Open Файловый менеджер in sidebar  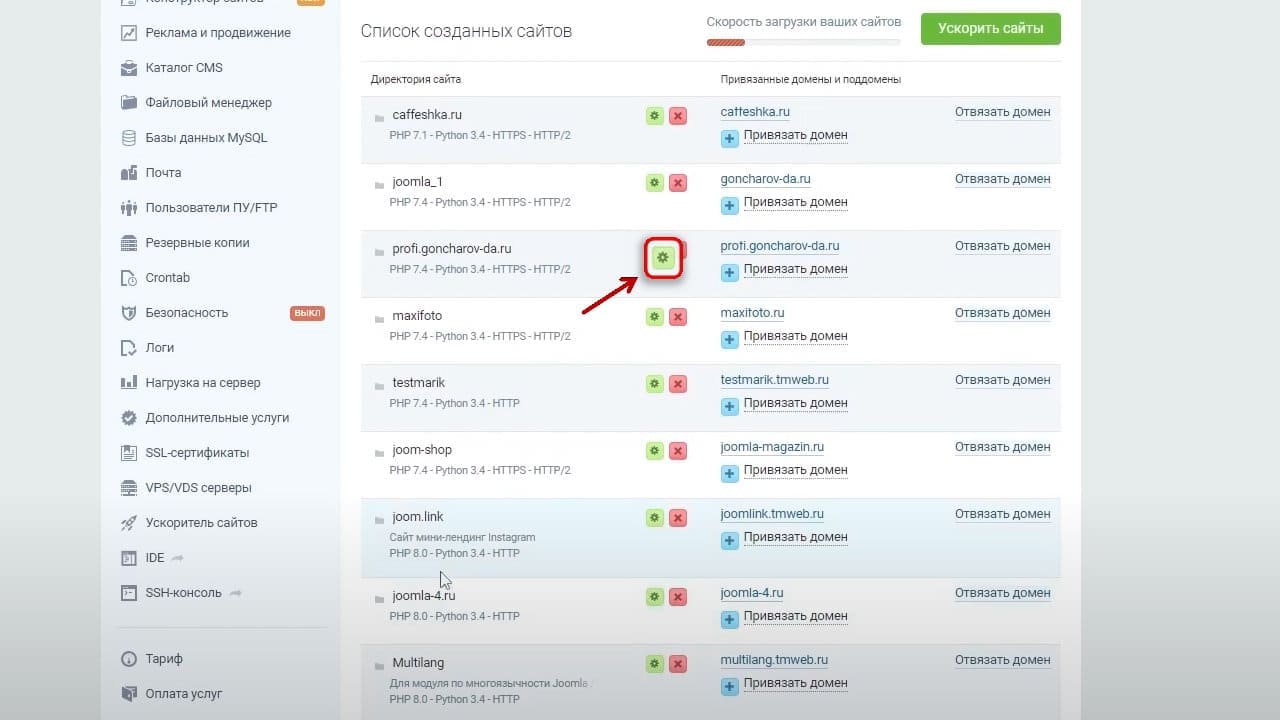196,103
